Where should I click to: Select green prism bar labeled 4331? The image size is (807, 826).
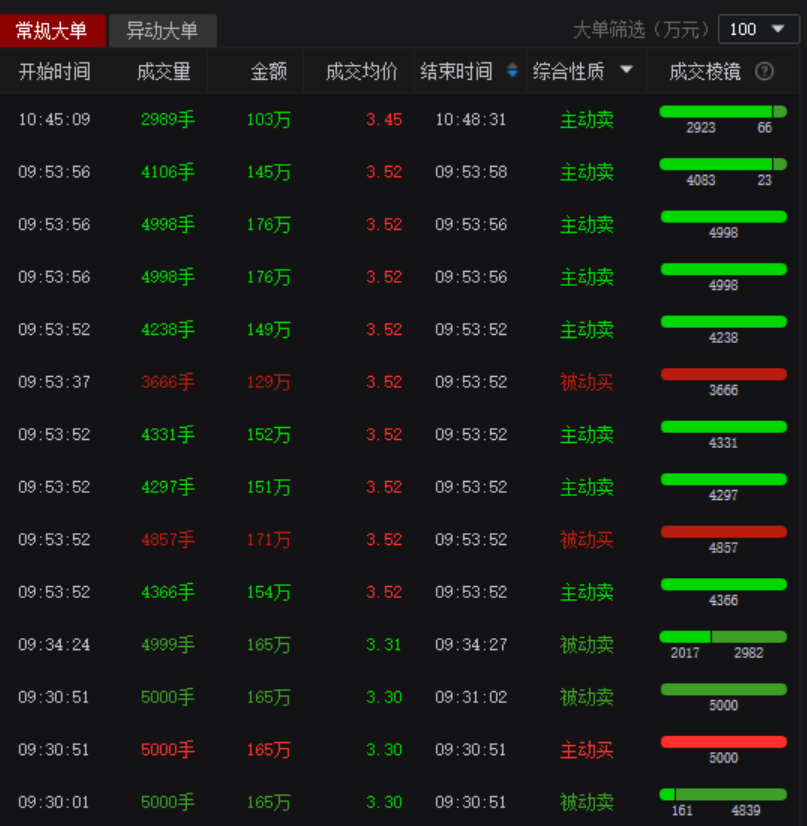click(723, 427)
